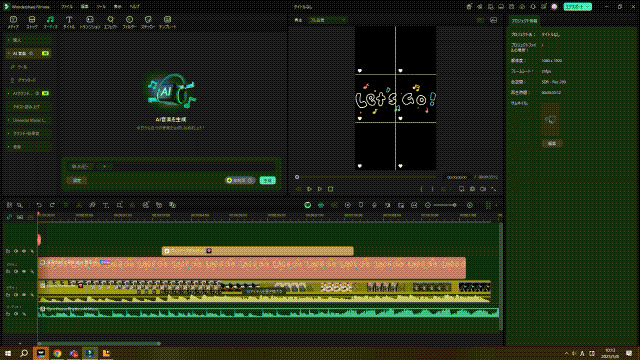The image size is (640, 360).
Task: Toggle the green auto-ripple circle in the timeline toolbar
Action: pyautogui.click(x=308, y=205)
